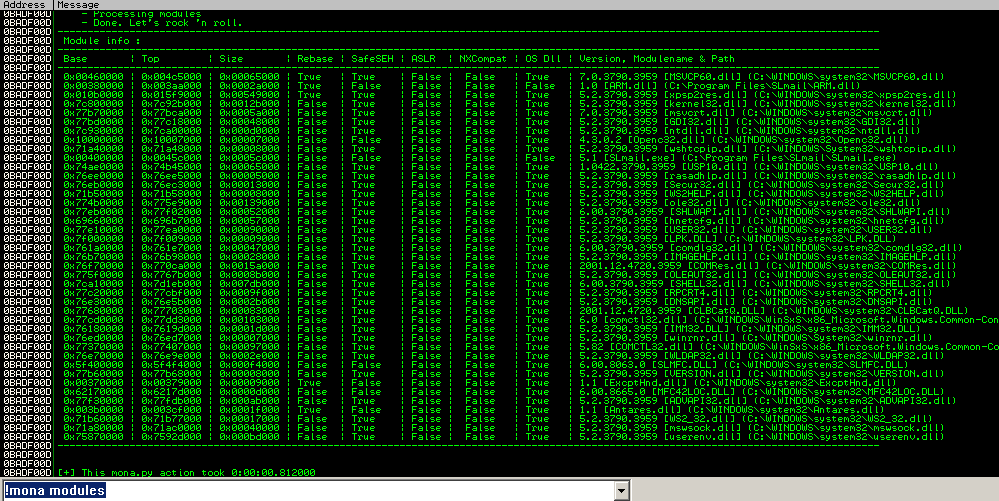Click the 'SafeSEH' column label in log
This screenshot has height=501, width=999.
(372, 59)
